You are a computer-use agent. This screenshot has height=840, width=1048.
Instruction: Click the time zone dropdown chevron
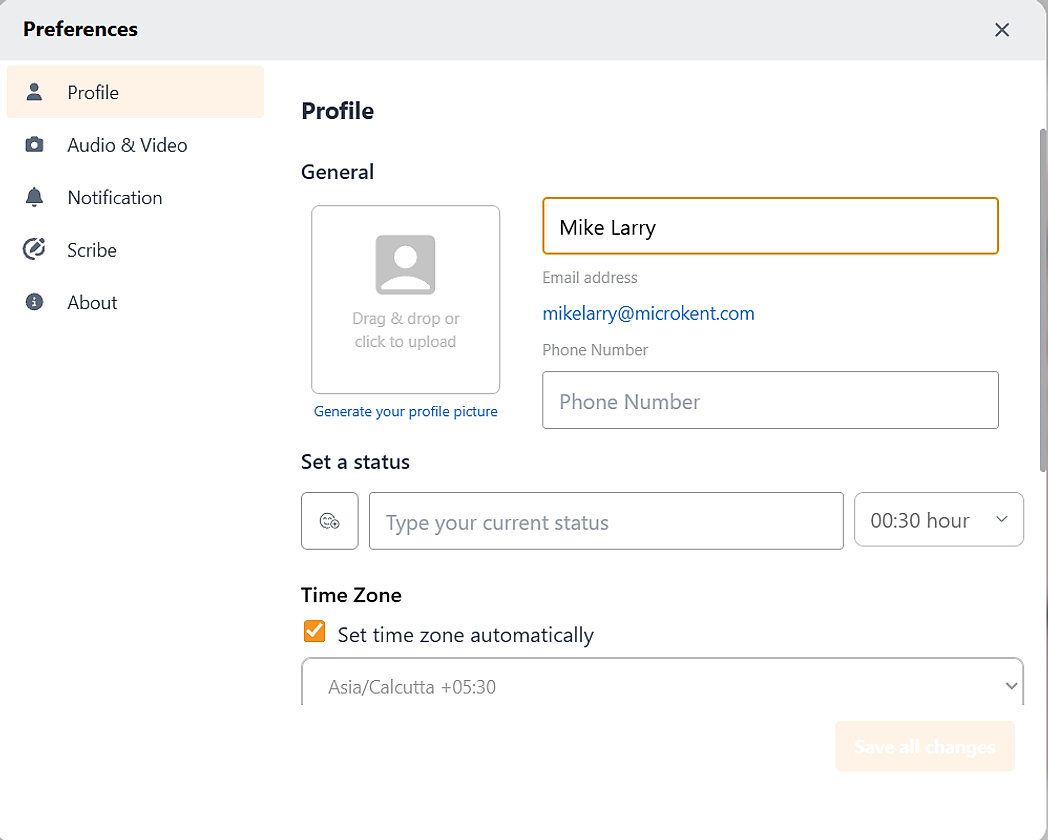pyautogui.click(x=1011, y=686)
